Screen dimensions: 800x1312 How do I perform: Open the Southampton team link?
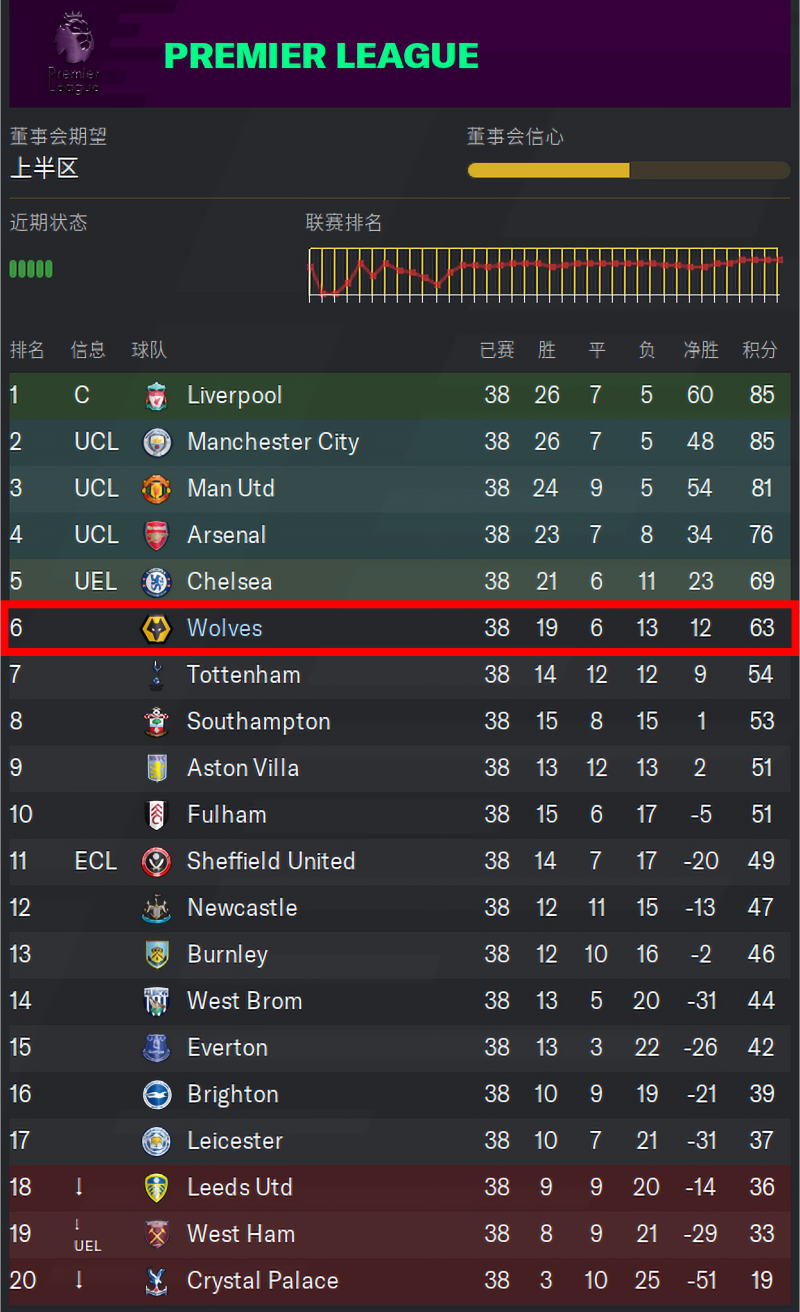point(258,721)
